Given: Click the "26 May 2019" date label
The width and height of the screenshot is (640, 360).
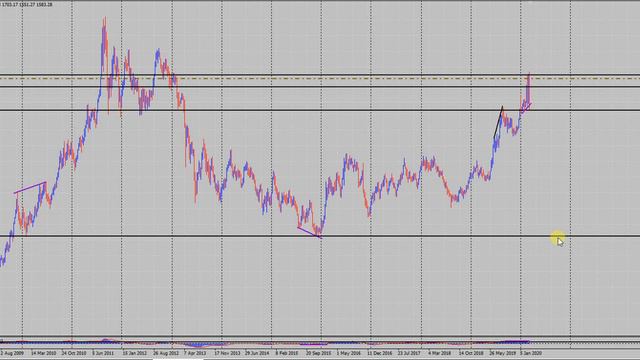Looking at the screenshot, I should coord(502,353).
